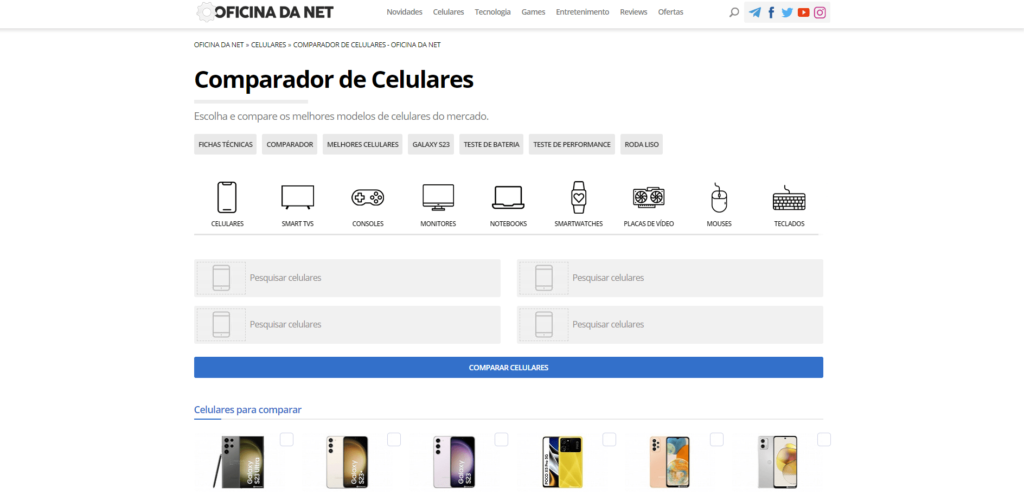This screenshot has height=501, width=1024.
Task: Open the Ofertas menu item
Action: pos(671,12)
